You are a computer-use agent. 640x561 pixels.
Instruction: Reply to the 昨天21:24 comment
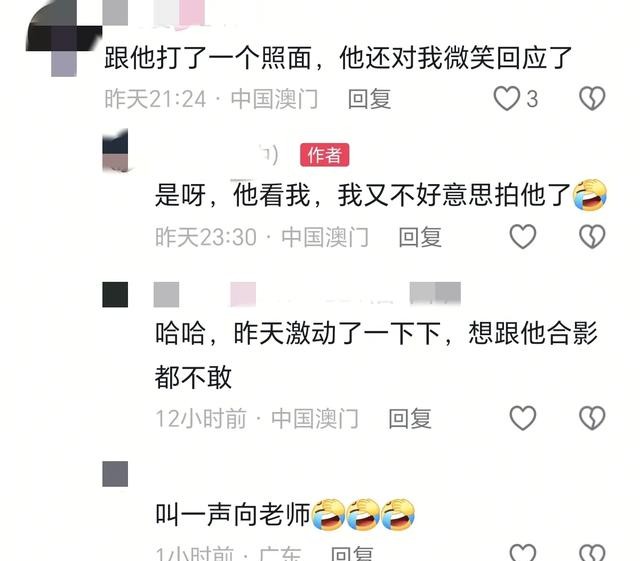(x=369, y=99)
